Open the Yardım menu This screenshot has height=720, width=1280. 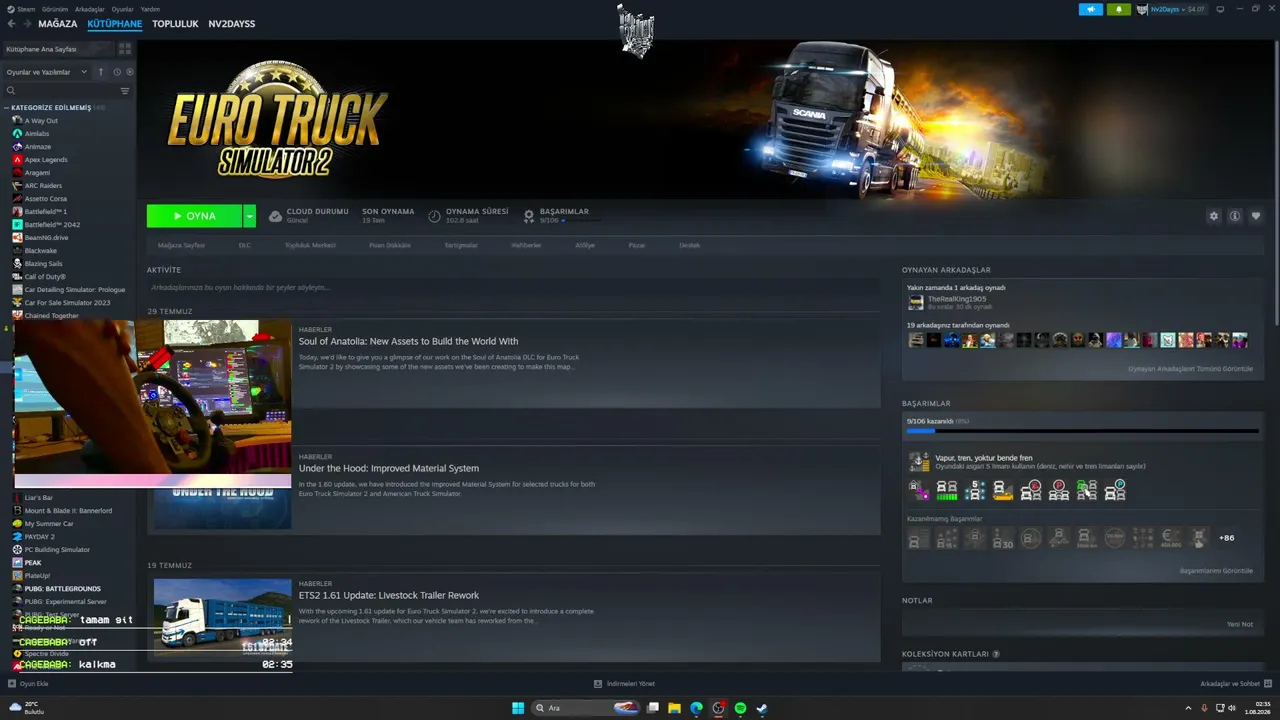pos(150,9)
